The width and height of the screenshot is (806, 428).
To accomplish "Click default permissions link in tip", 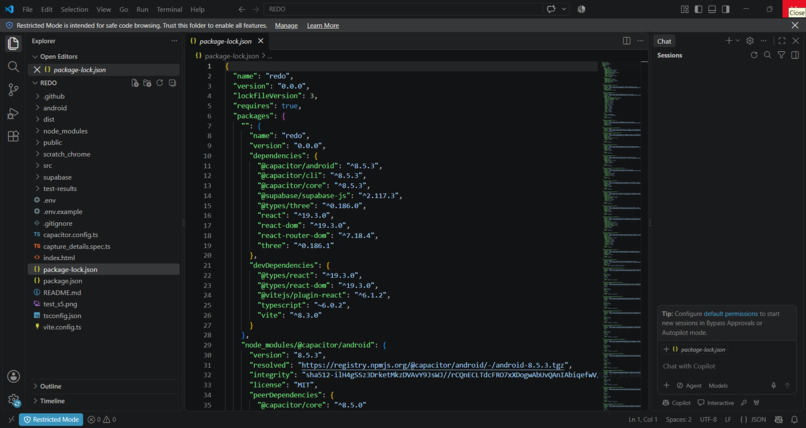I will tap(730, 313).
